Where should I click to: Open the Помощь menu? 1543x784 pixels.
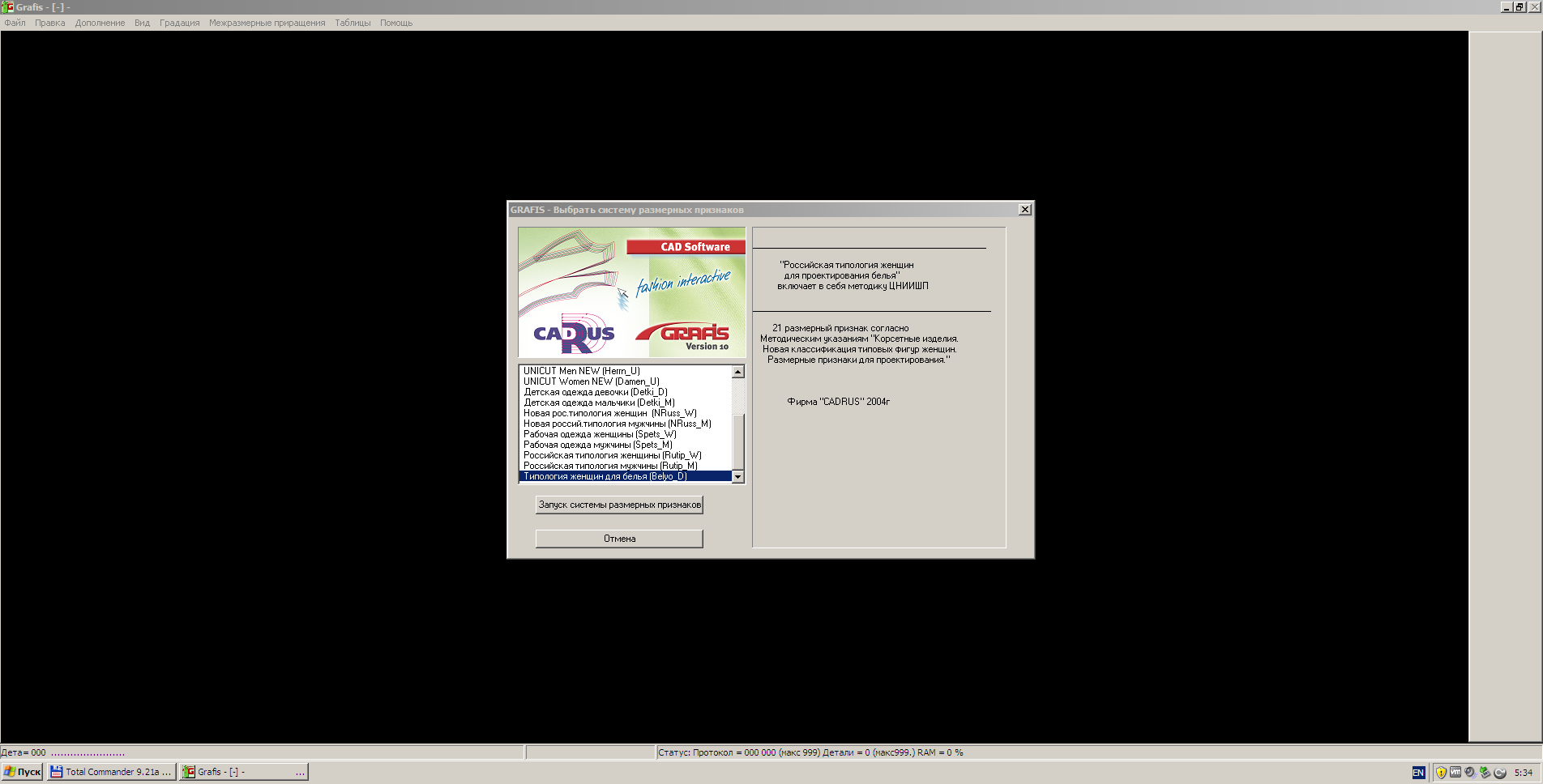396,23
